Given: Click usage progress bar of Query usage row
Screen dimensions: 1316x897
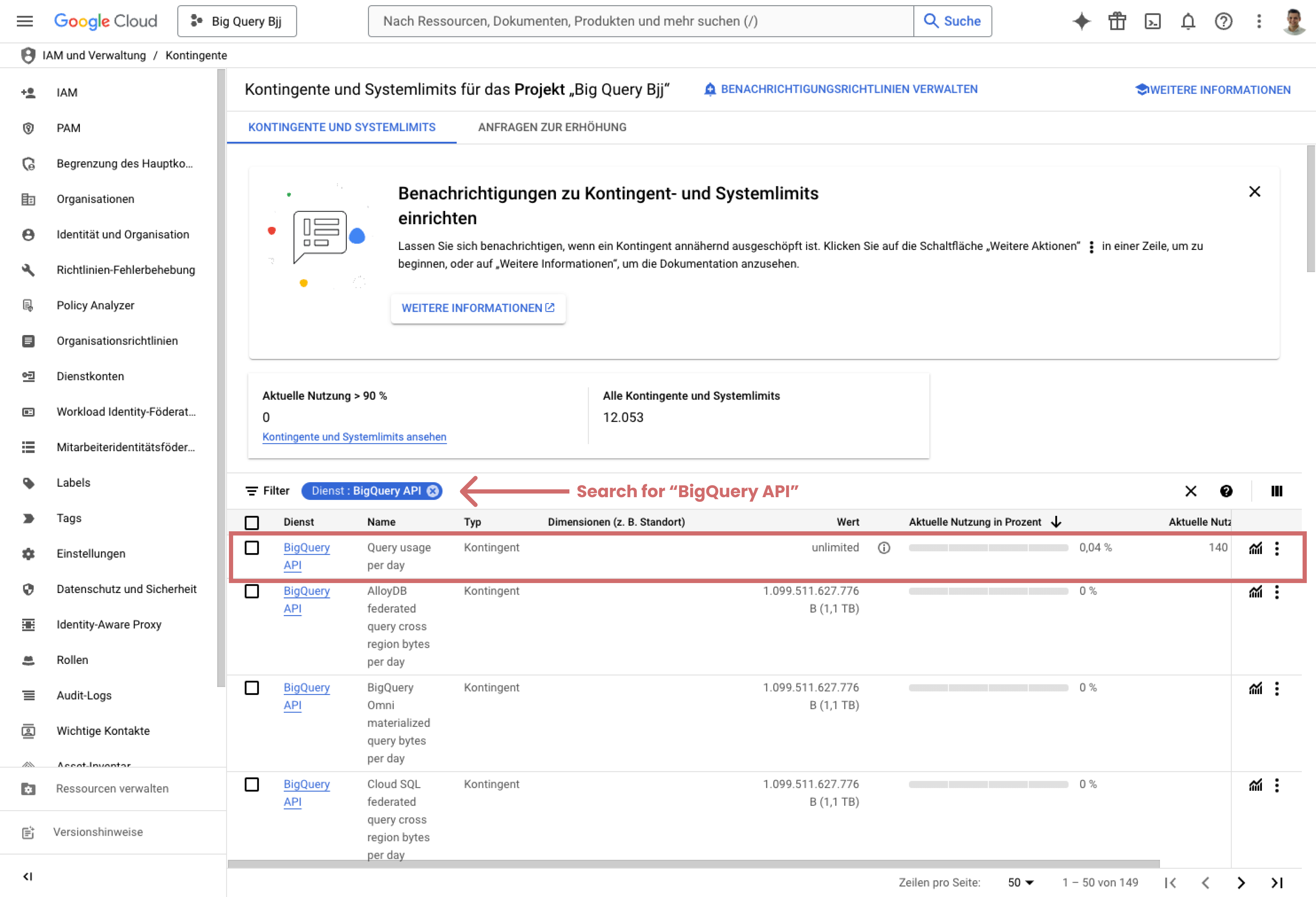Looking at the screenshot, I should tap(988, 548).
